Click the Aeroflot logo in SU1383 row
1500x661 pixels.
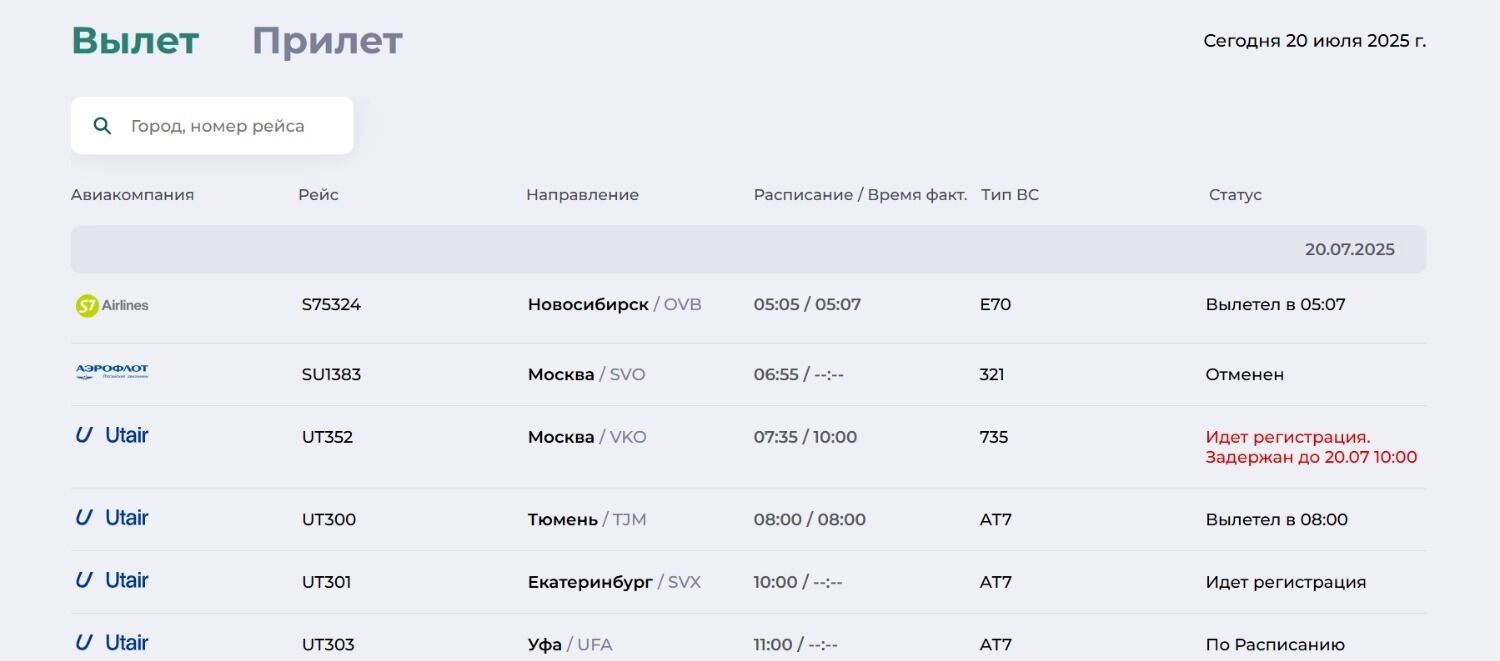tap(112, 373)
